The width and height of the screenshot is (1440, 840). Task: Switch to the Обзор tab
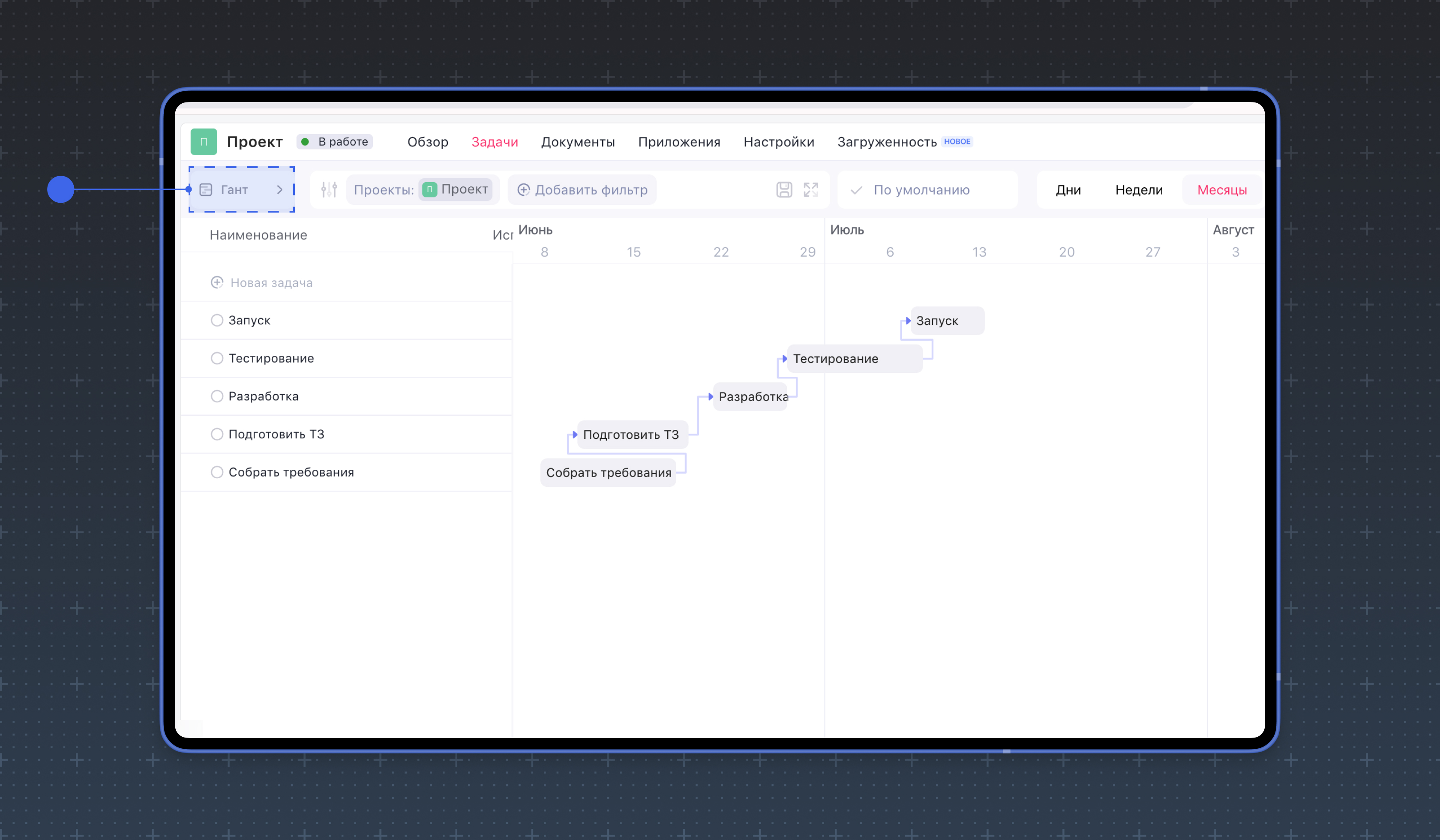point(427,142)
